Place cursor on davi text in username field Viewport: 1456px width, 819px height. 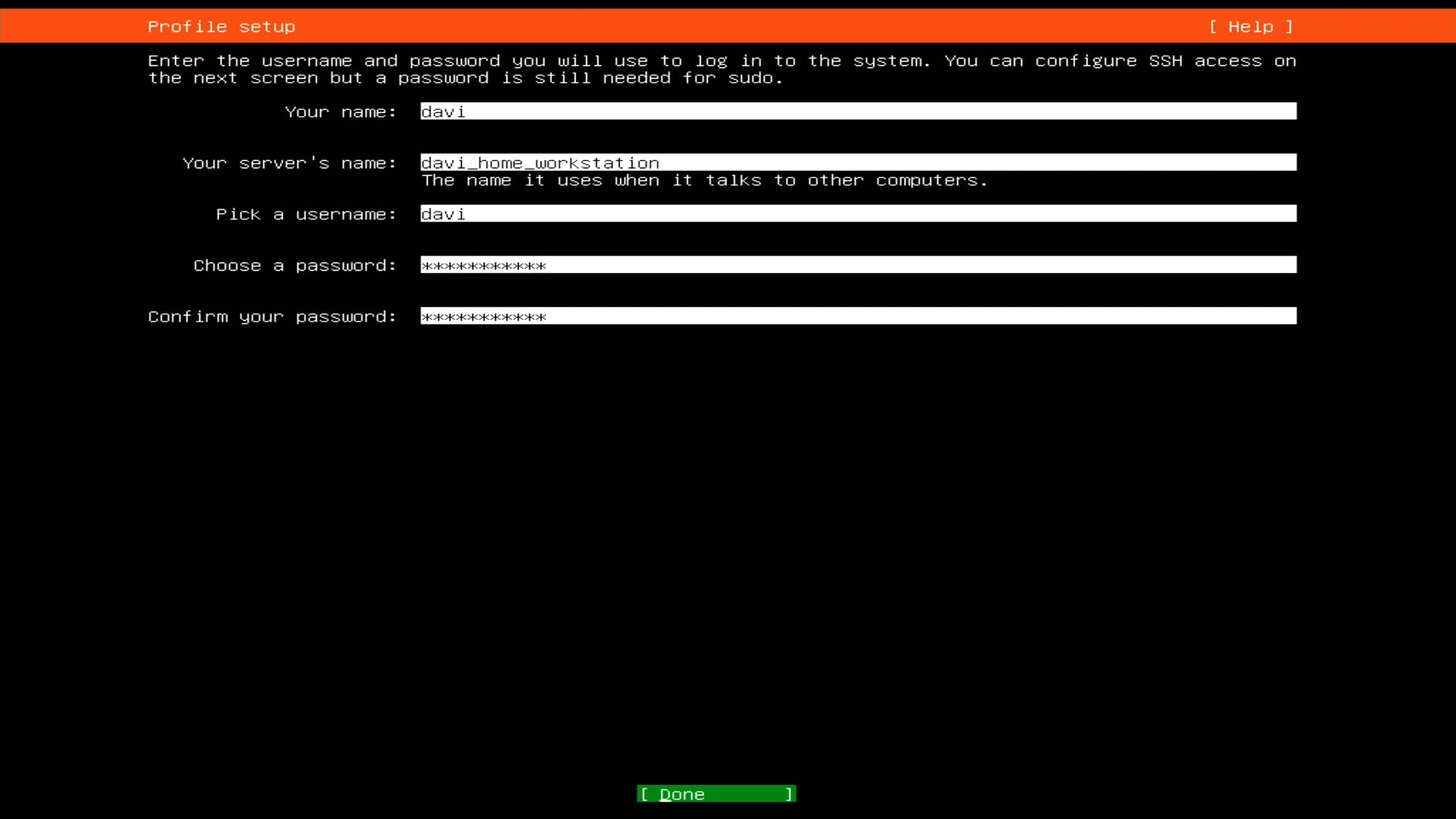click(443, 215)
